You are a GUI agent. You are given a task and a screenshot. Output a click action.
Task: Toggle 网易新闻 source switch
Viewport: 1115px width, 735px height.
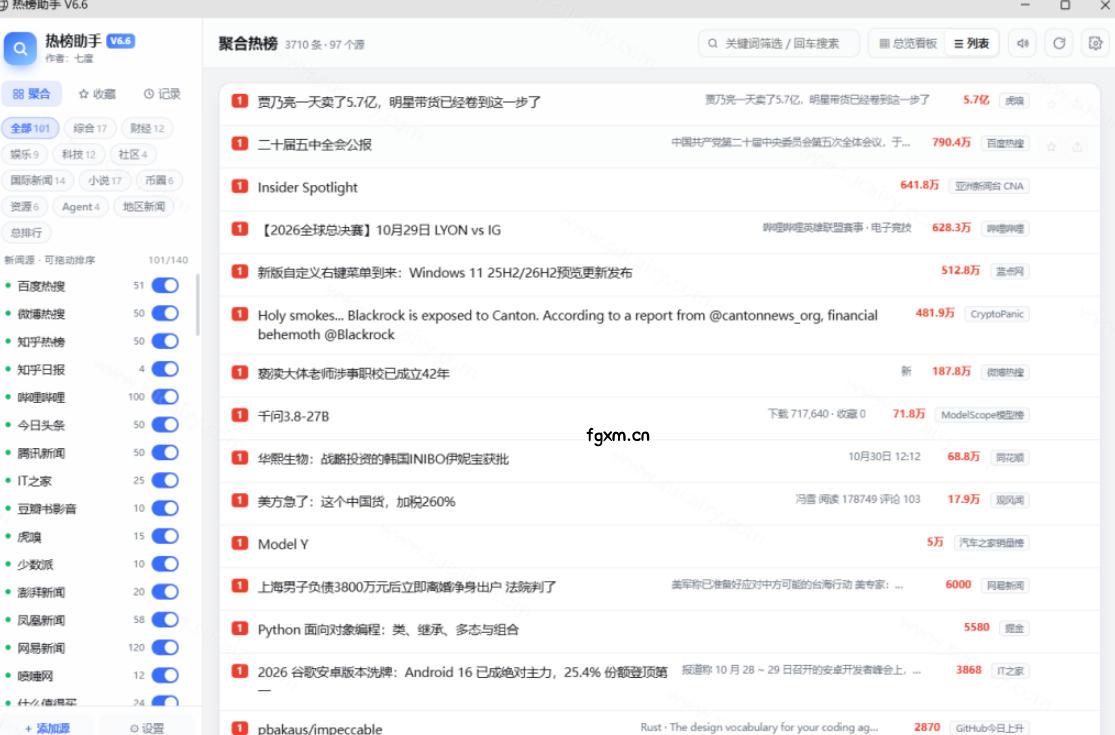(x=165, y=648)
